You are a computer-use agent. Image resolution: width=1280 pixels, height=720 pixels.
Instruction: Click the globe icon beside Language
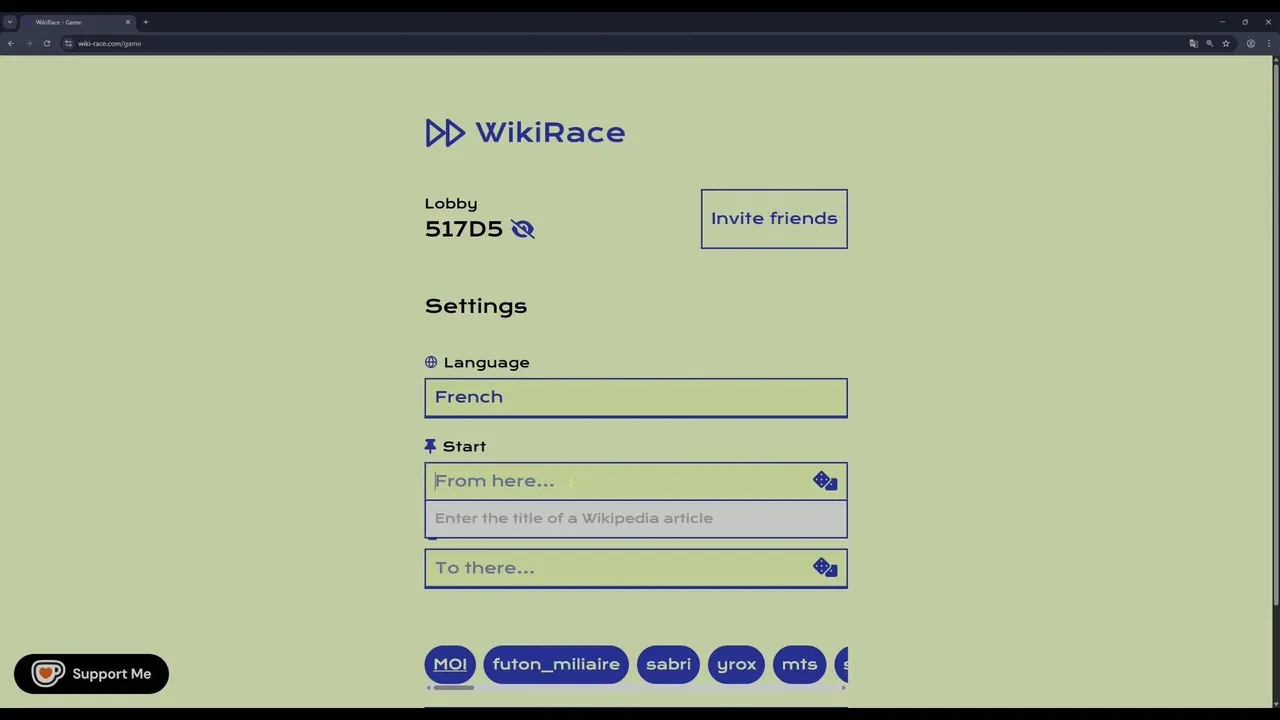coord(431,362)
